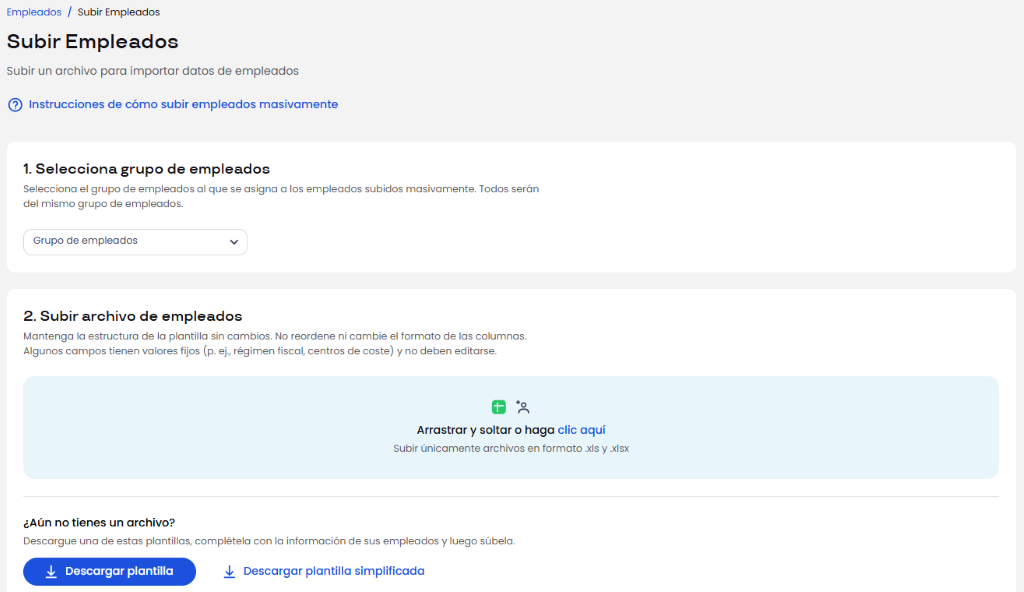Click Descargar plantilla simplificada link
1024x592 pixels.
click(x=333, y=571)
